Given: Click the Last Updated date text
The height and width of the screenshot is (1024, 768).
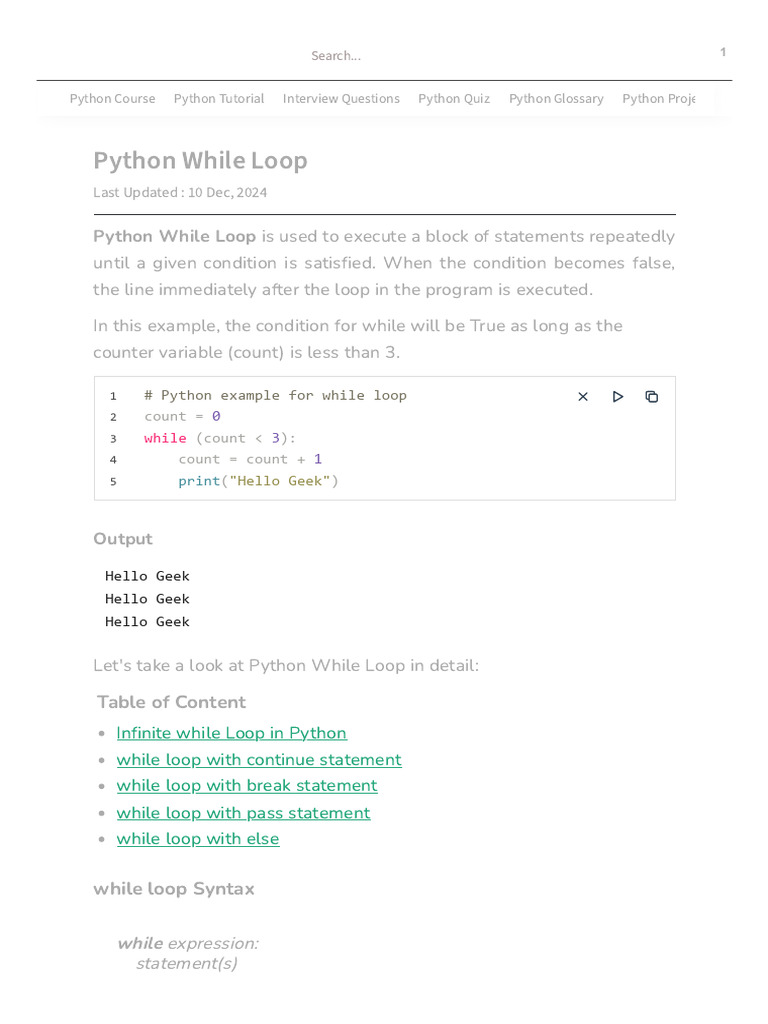Looking at the screenshot, I should (180, 192).
